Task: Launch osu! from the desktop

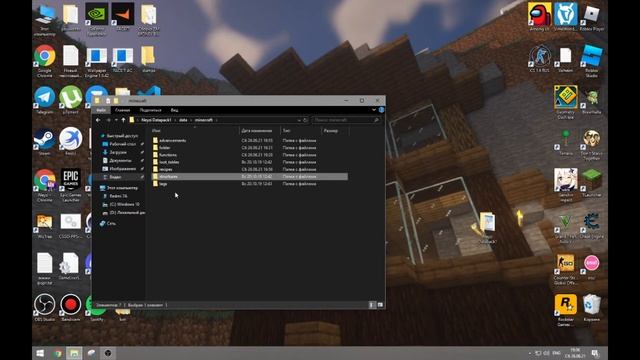Action: [592, 266]
